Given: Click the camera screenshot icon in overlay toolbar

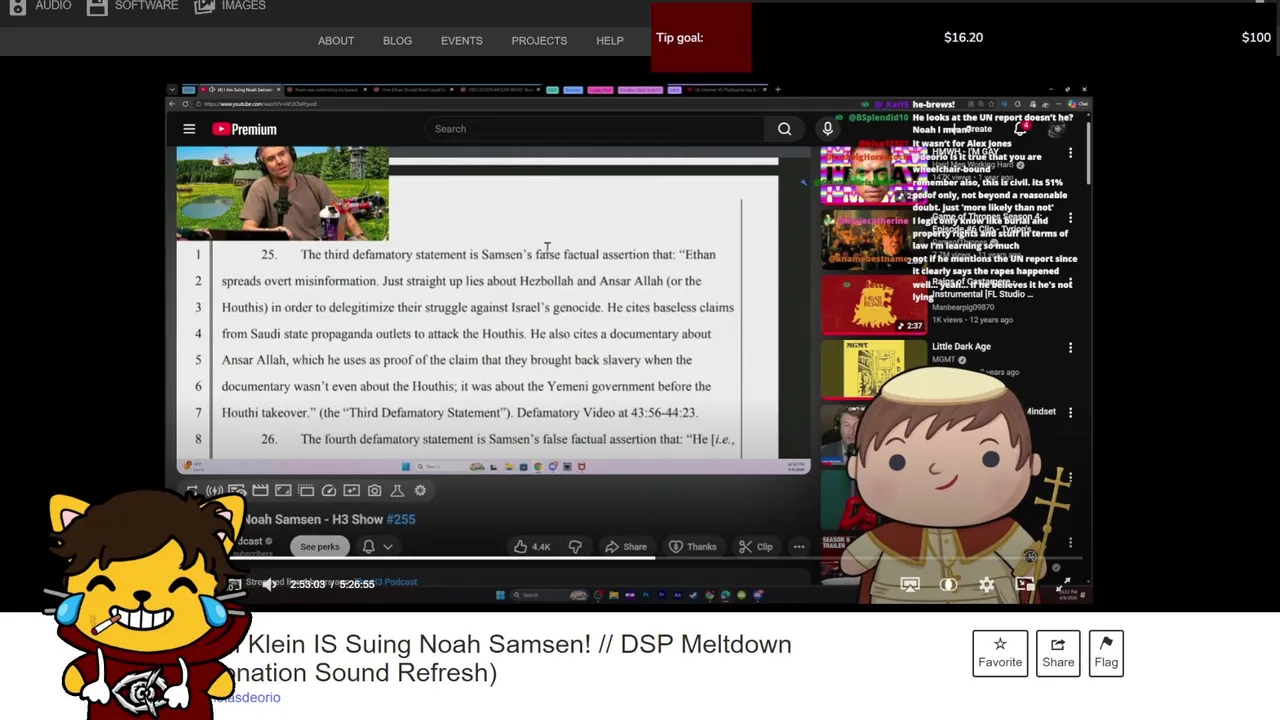Looking at the screenshot, I should (x=374, y=490).
